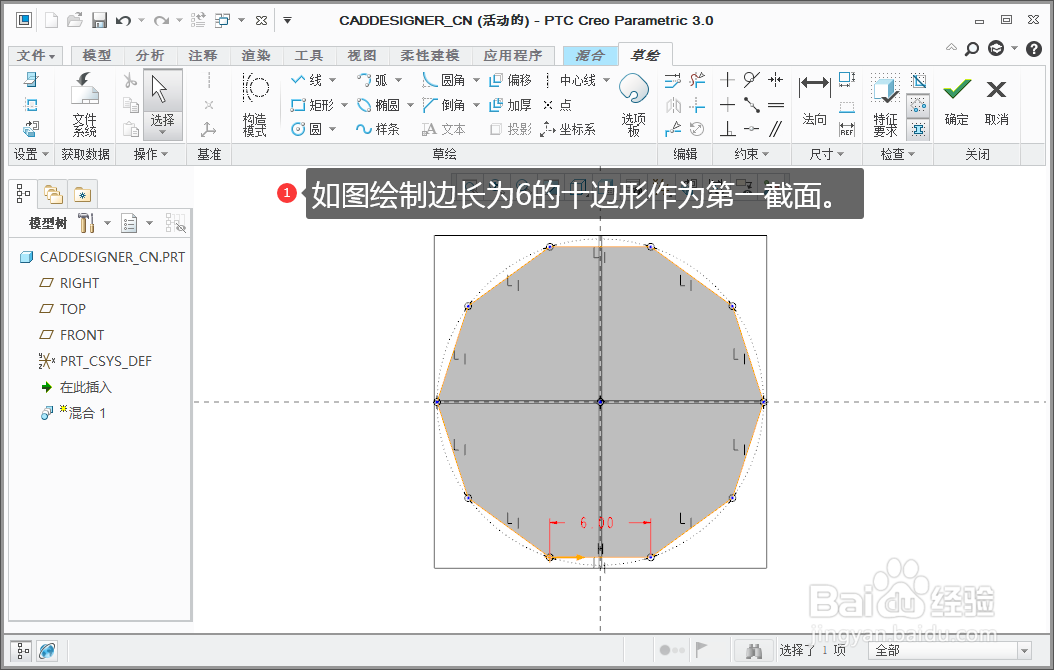Screen dimensions: 1054x670
Task: Click the 6.00 dimension value
Action: tap(597, 522)
